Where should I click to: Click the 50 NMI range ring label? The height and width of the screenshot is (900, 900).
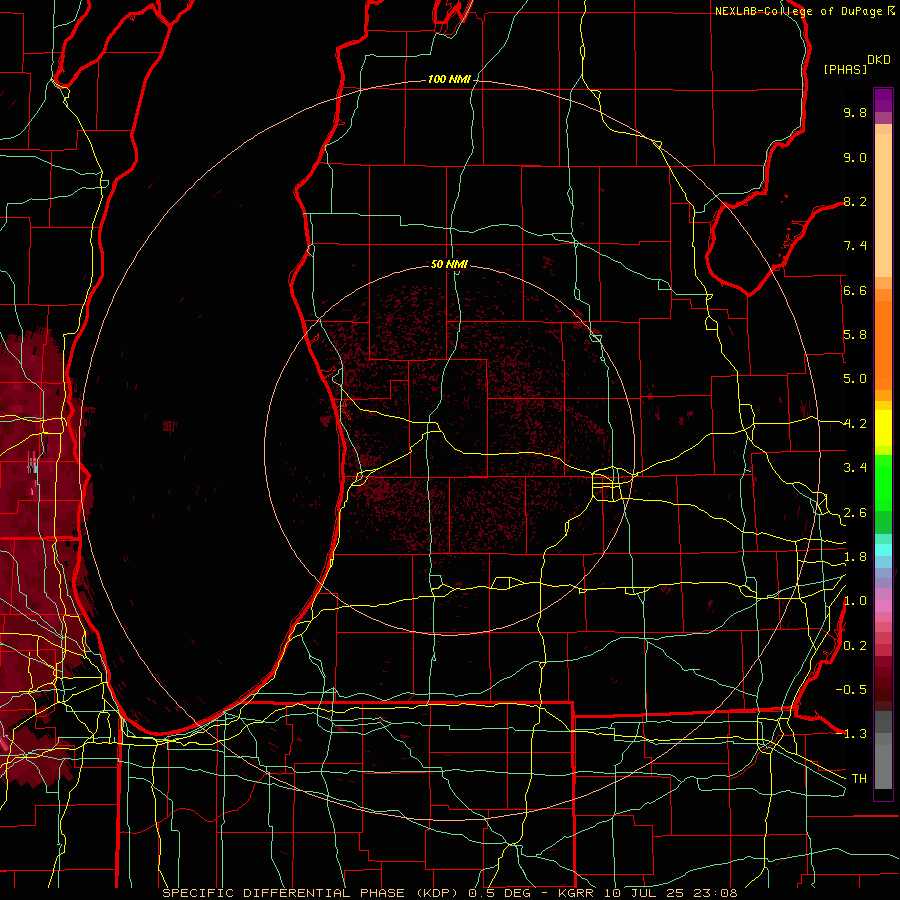[449, 264]
